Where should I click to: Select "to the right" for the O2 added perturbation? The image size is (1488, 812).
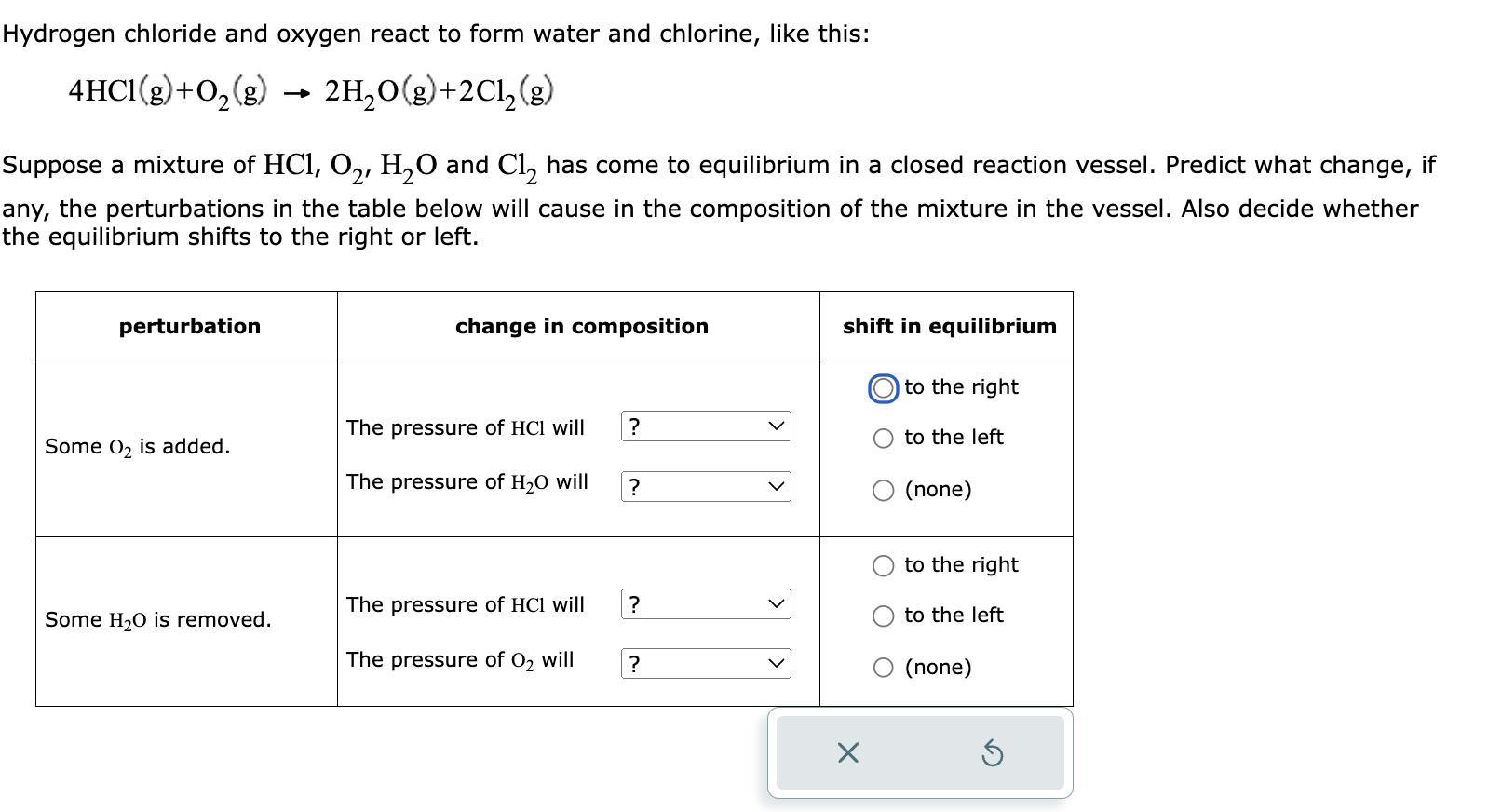pyautogui.click(x=882, y=387)
